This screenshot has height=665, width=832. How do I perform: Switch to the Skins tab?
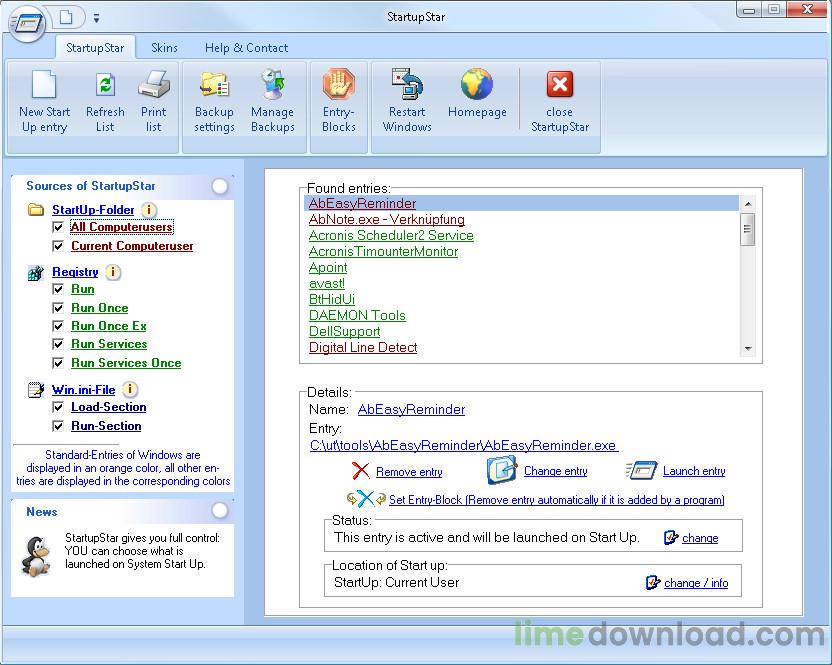tap(164, 48)
